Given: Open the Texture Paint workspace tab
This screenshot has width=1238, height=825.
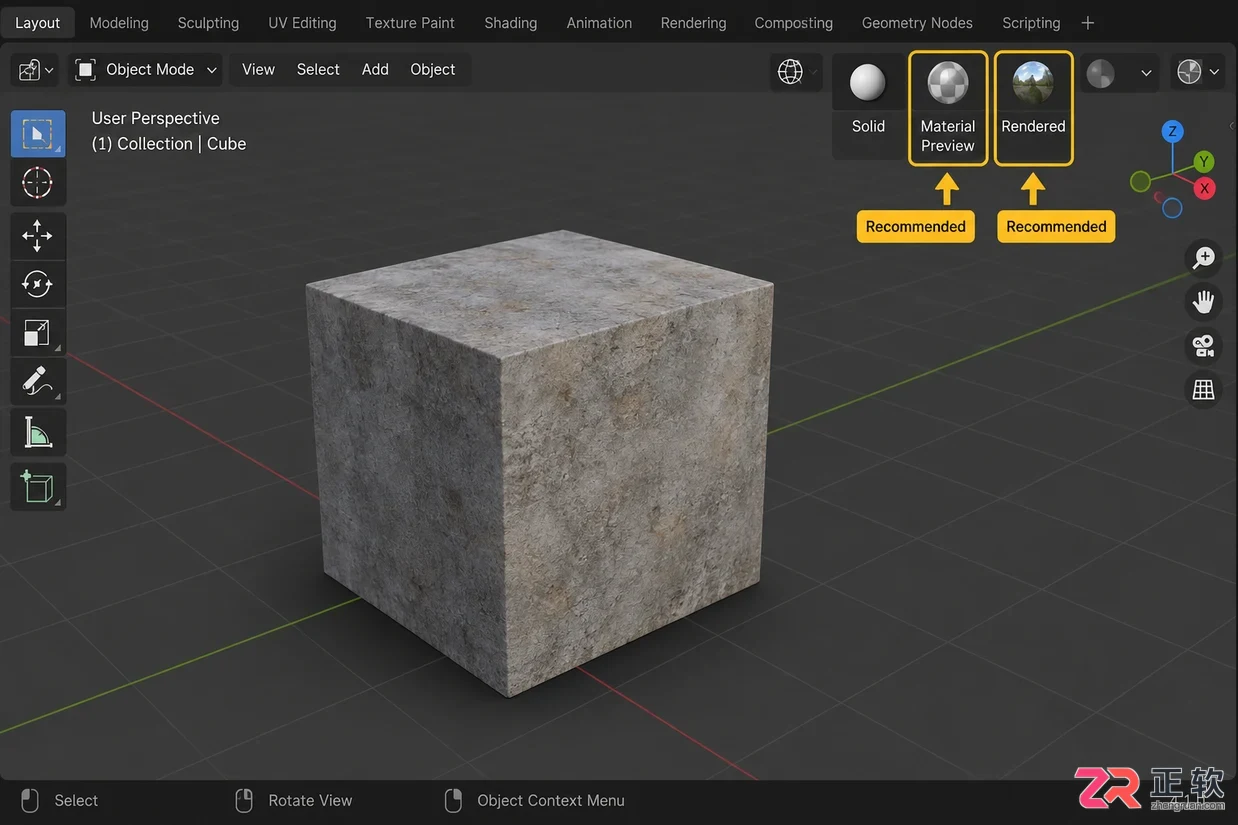Looking at the screenshot, I should tap(410, 22).
